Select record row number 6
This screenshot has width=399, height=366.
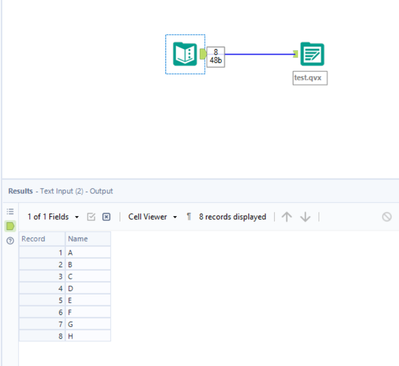click(42, 312)
